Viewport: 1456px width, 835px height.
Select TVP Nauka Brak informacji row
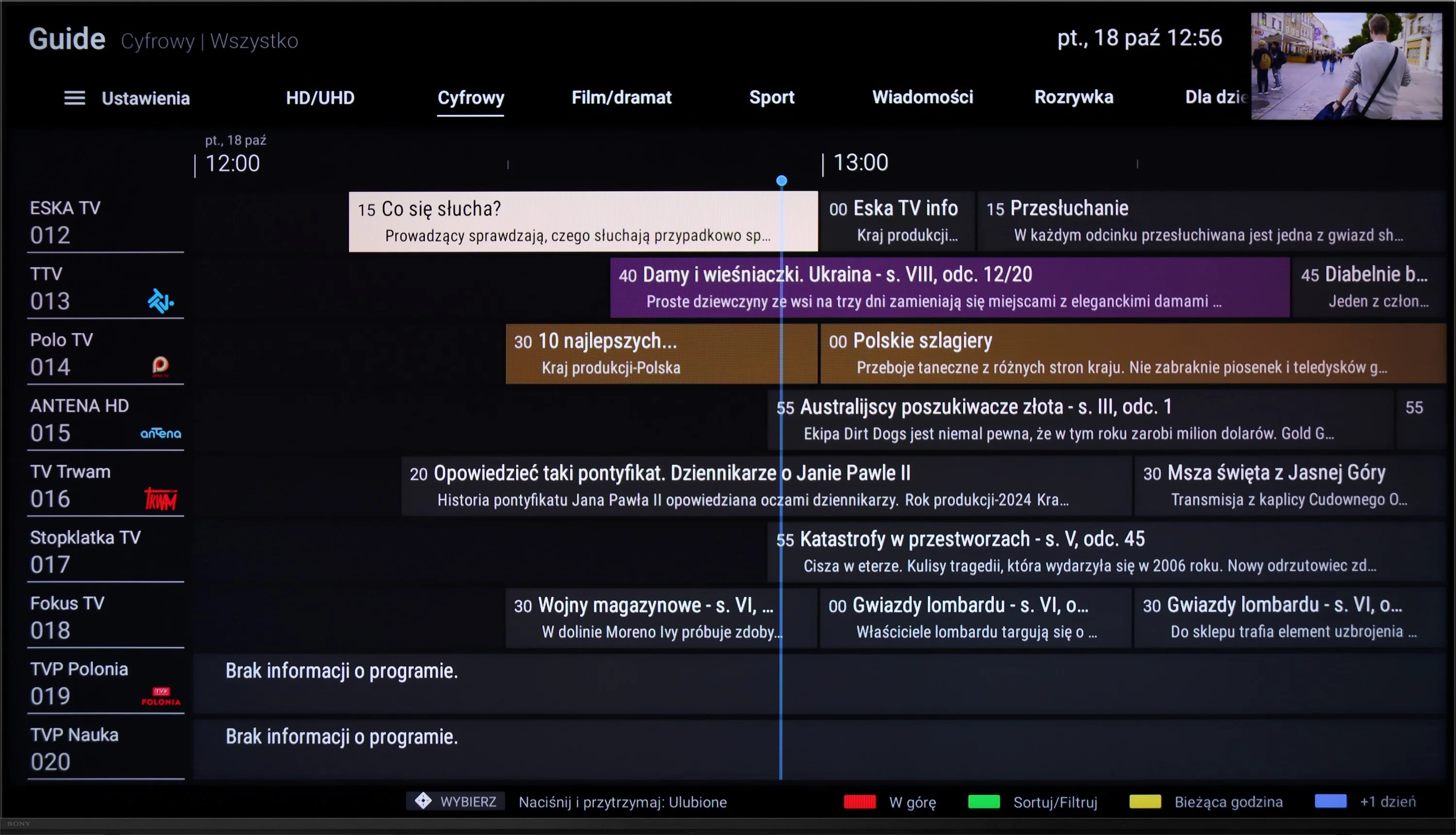click(819, 750)
